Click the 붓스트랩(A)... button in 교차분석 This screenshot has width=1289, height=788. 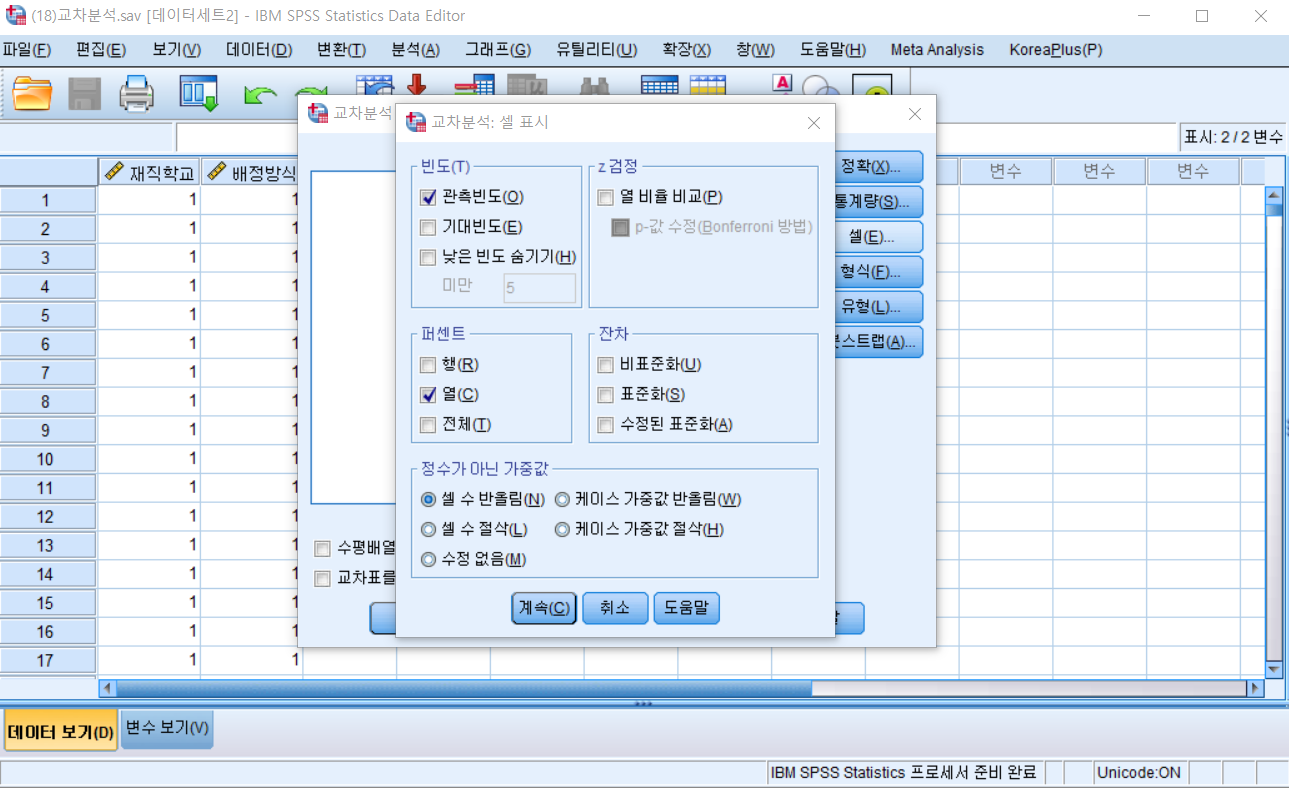point(877,342)
